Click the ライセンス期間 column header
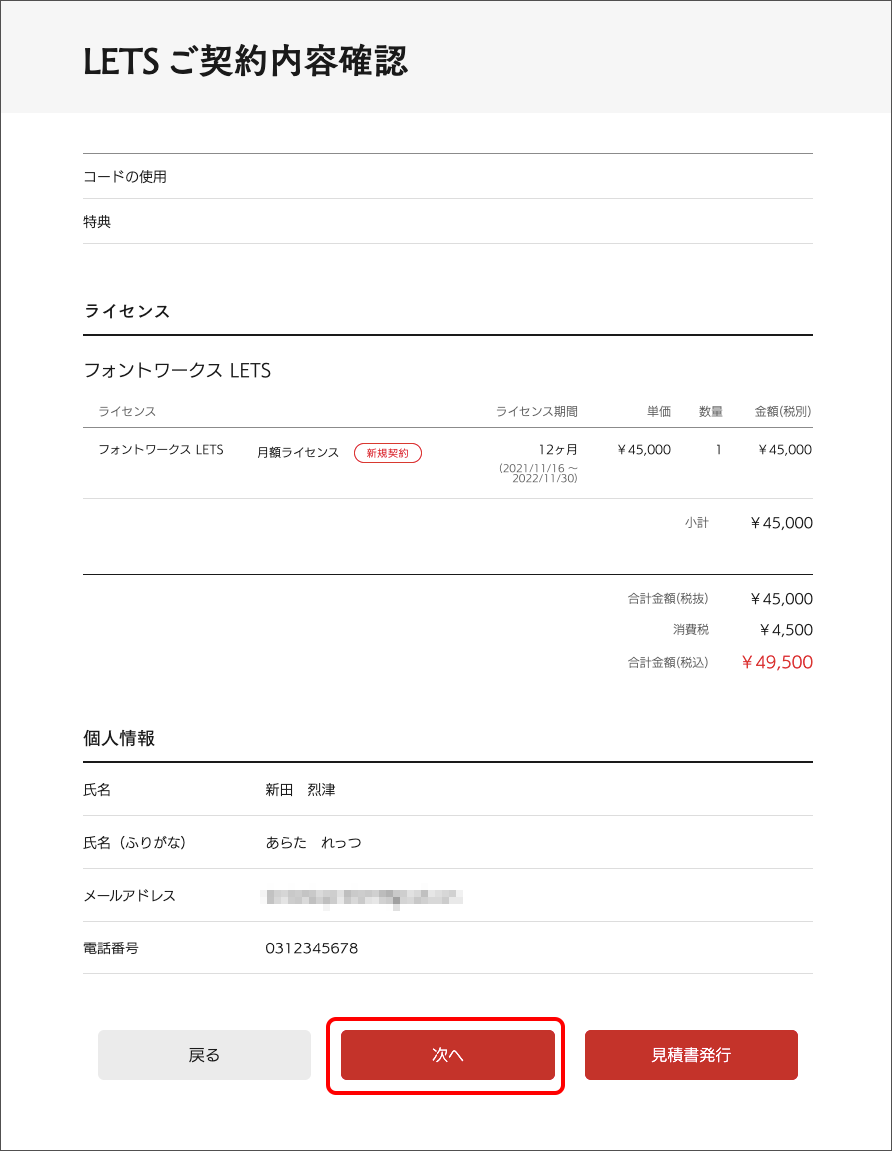This screenshot has width=892, height=1151. [x=536, y=412]
